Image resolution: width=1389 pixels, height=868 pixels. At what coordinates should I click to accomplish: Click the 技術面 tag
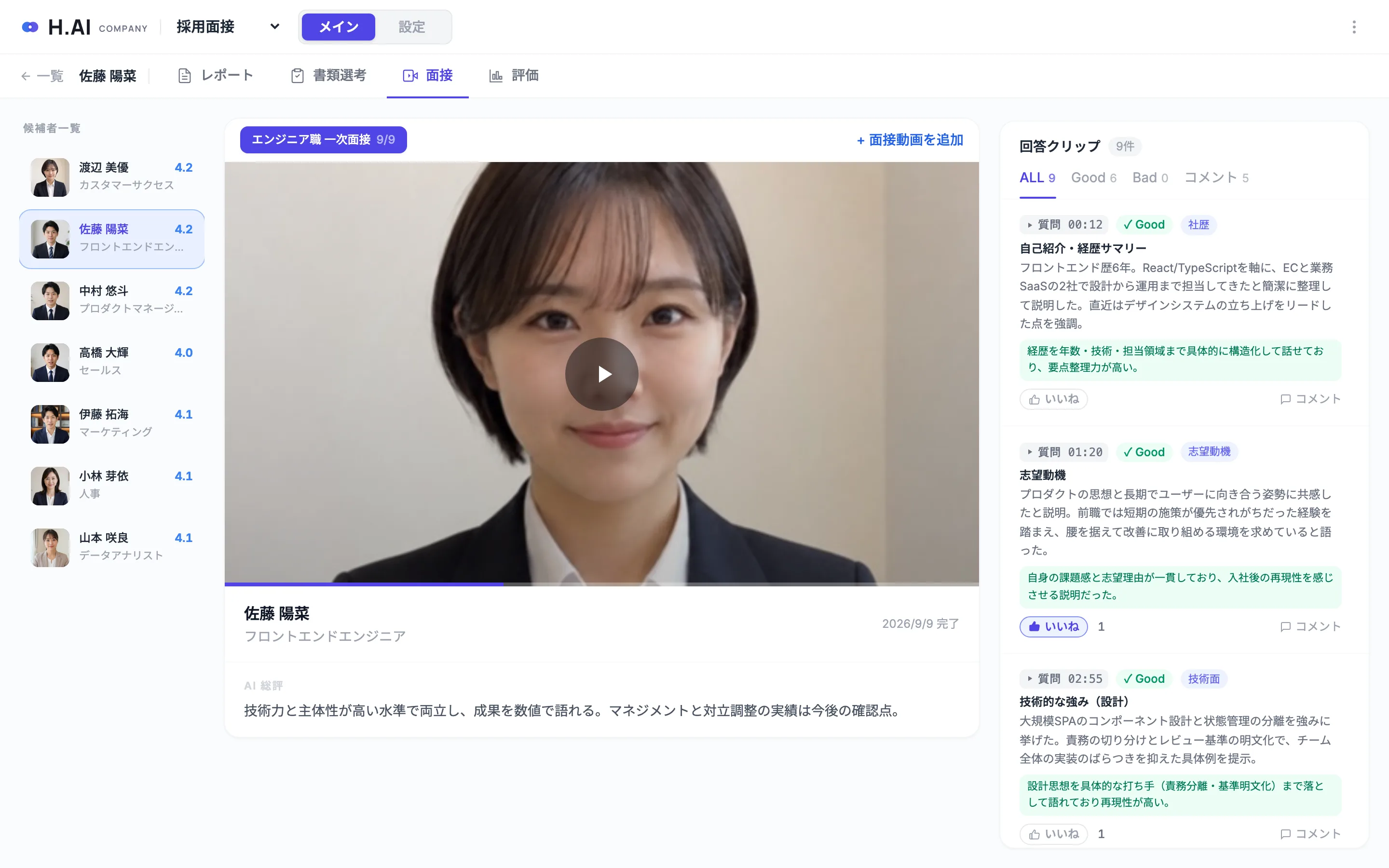(1204, 678)
